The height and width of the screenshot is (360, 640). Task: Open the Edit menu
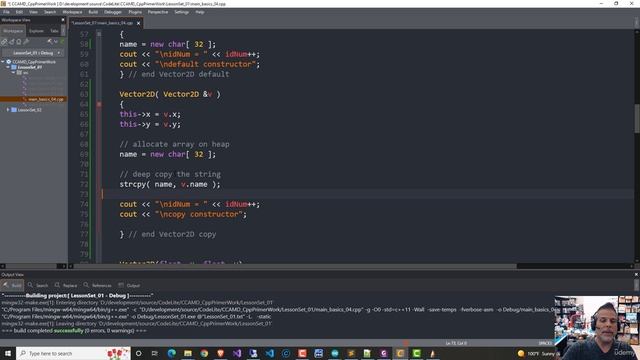point(19,12)
